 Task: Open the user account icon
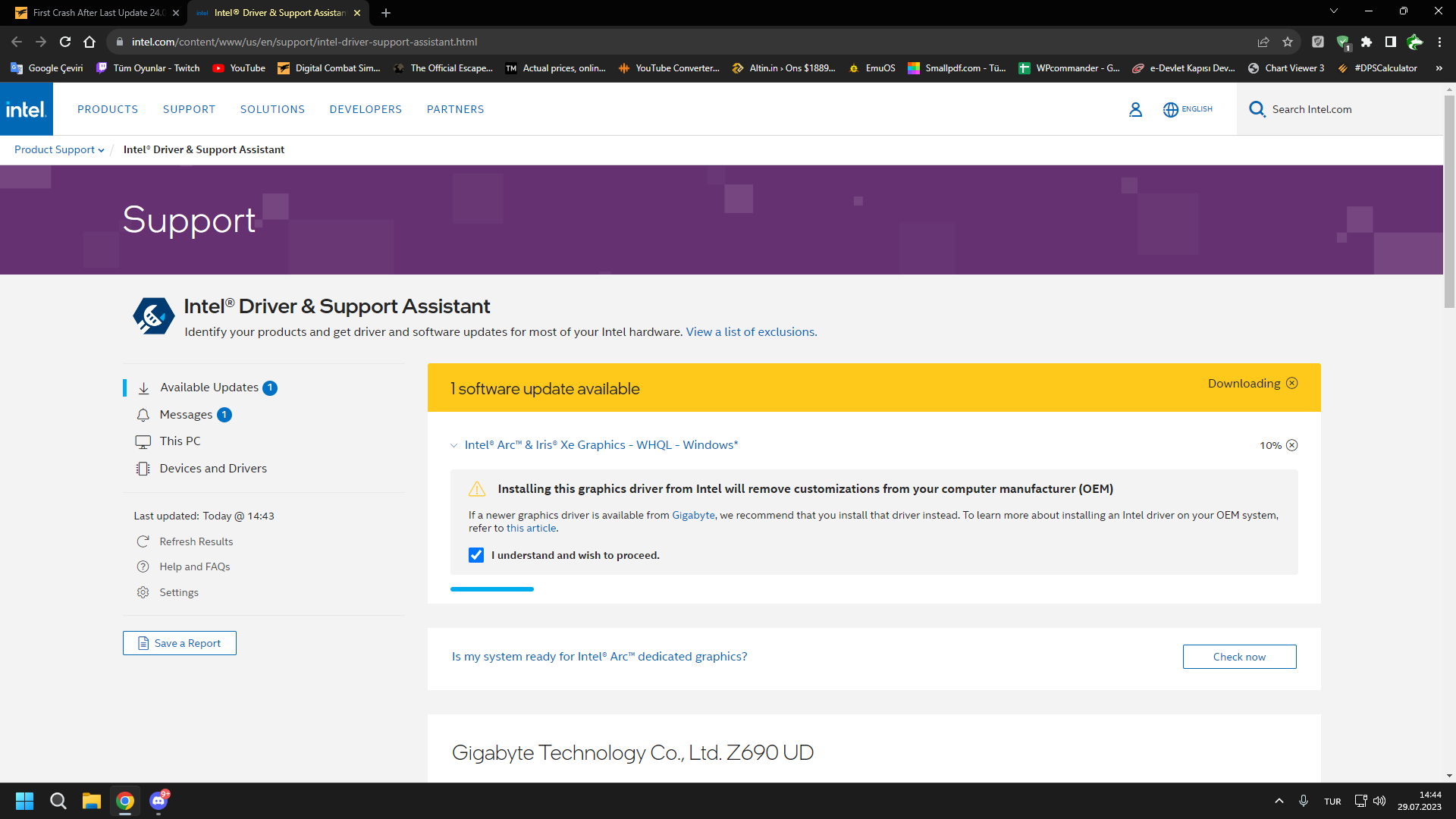1135,109
